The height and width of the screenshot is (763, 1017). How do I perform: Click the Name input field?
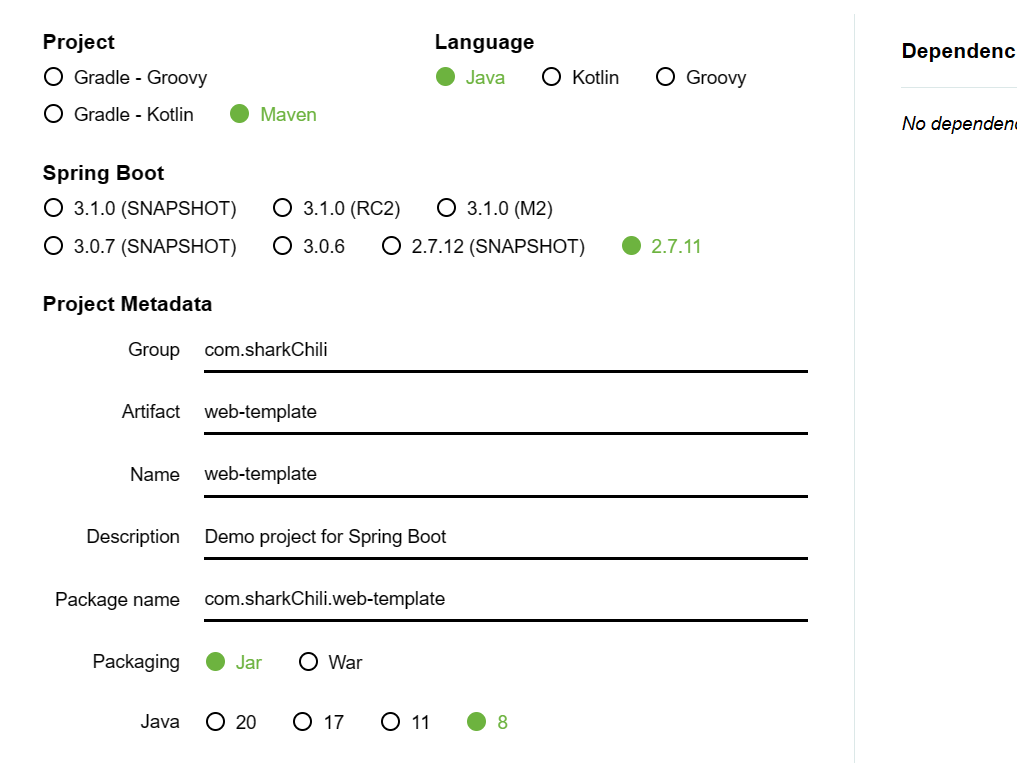pos(505,474)
